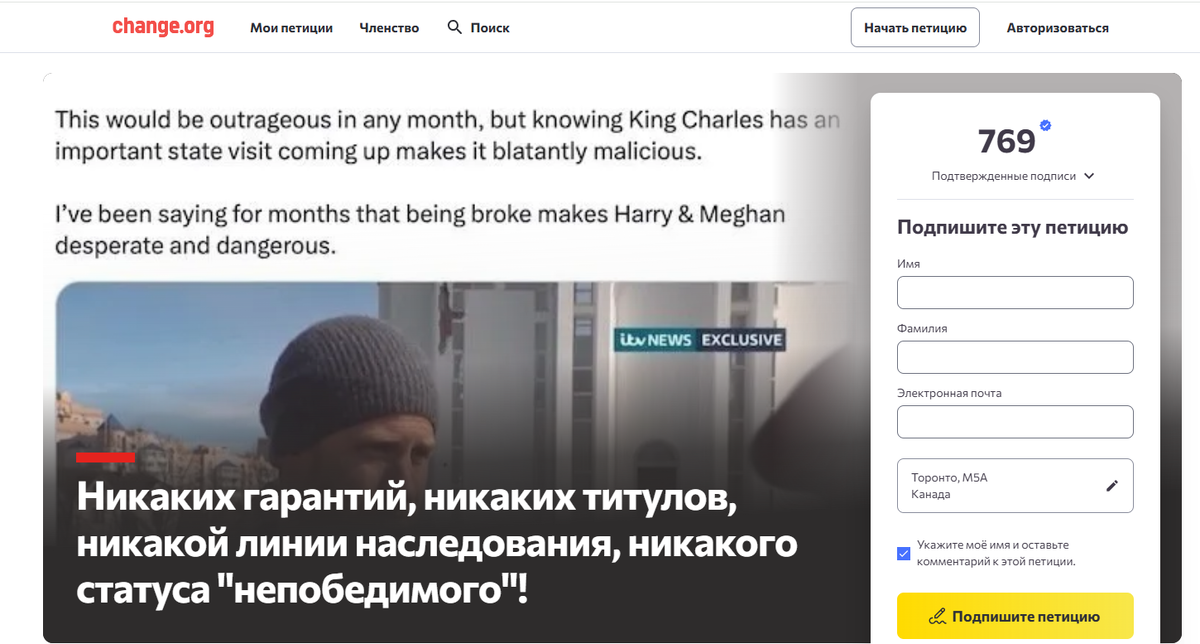The width and height of the screenshot is (1200, 644).
Task: Open Членство menu item
Action: point(389,28)
